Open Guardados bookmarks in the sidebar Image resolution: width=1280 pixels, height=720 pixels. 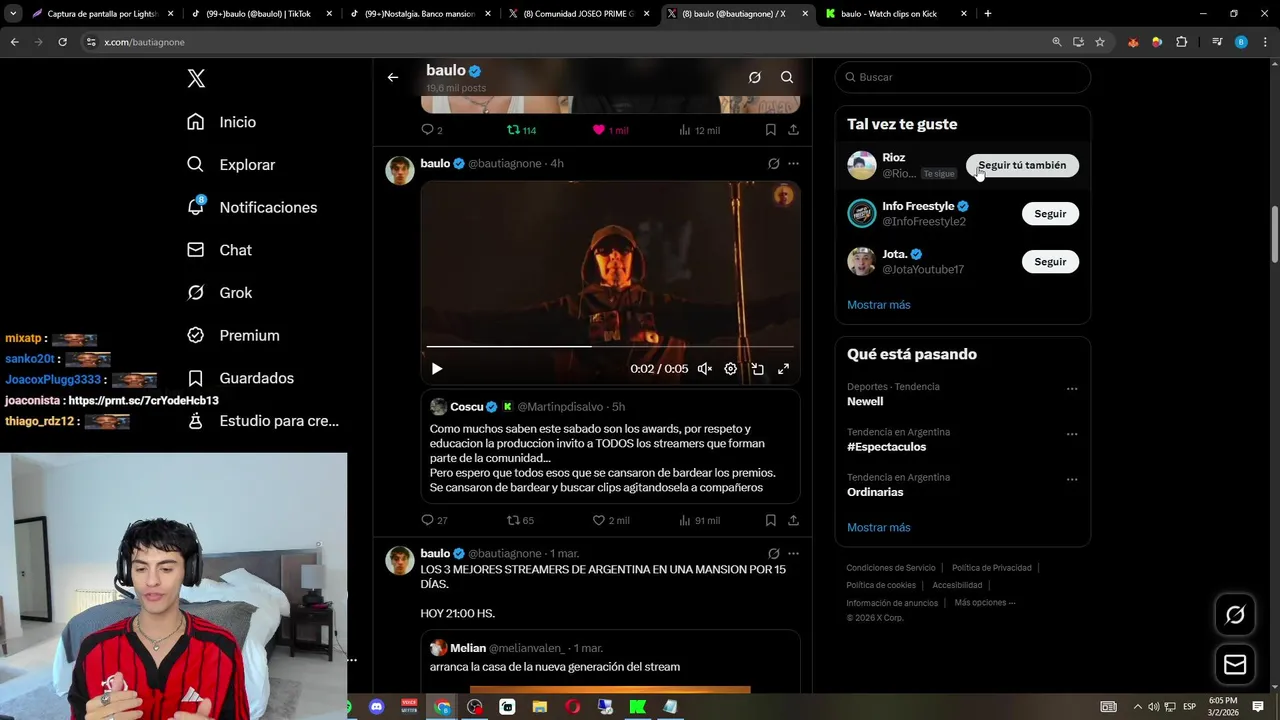coord(240,378)
